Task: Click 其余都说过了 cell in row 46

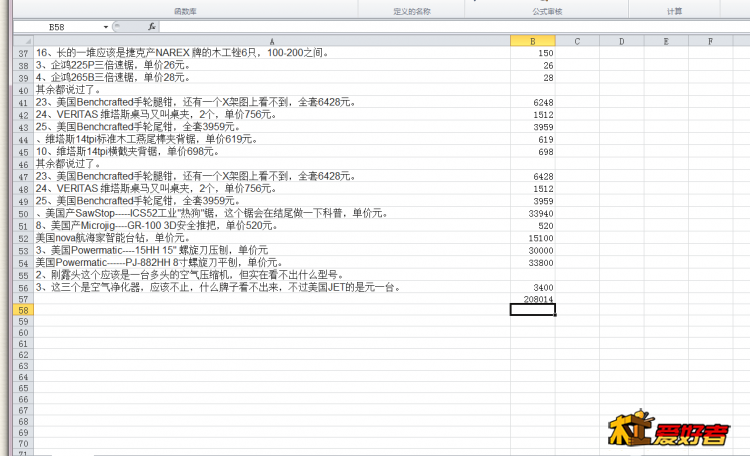Action: pos(272,164)
